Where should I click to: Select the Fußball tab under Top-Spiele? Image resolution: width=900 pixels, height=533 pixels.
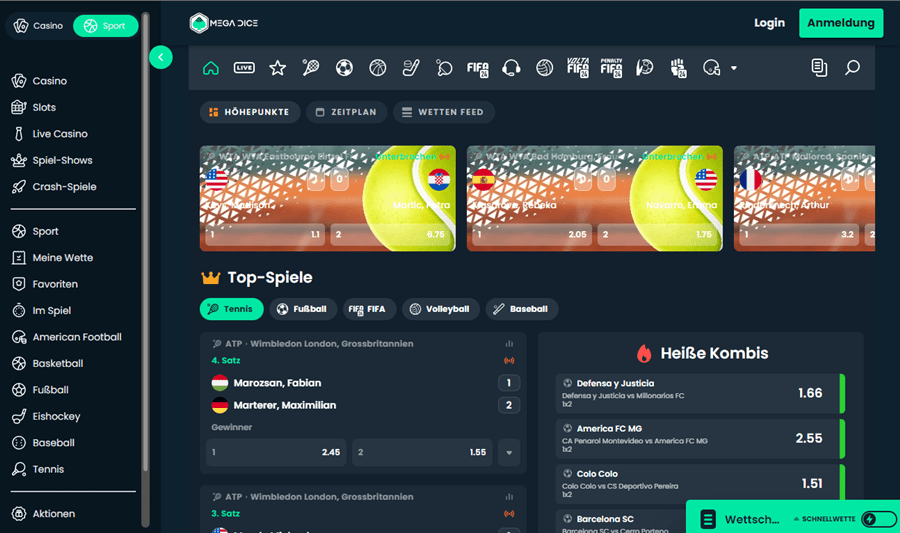coord(301,309)
